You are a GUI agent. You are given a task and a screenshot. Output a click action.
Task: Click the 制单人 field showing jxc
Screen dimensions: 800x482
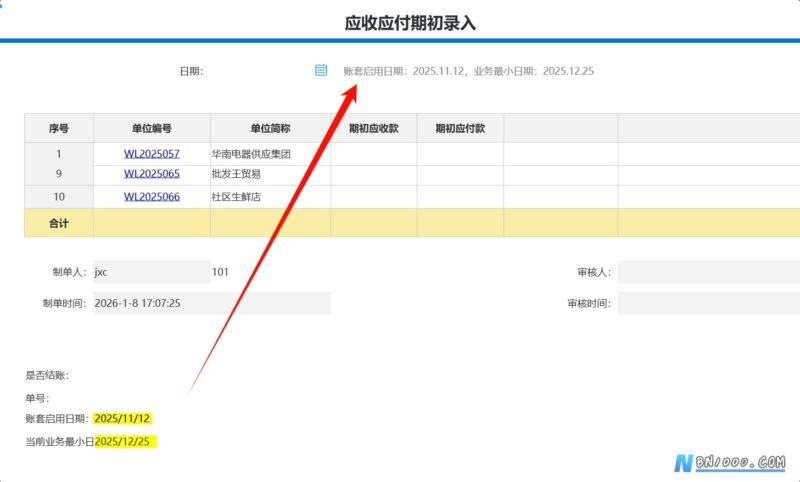click(152, 272)
